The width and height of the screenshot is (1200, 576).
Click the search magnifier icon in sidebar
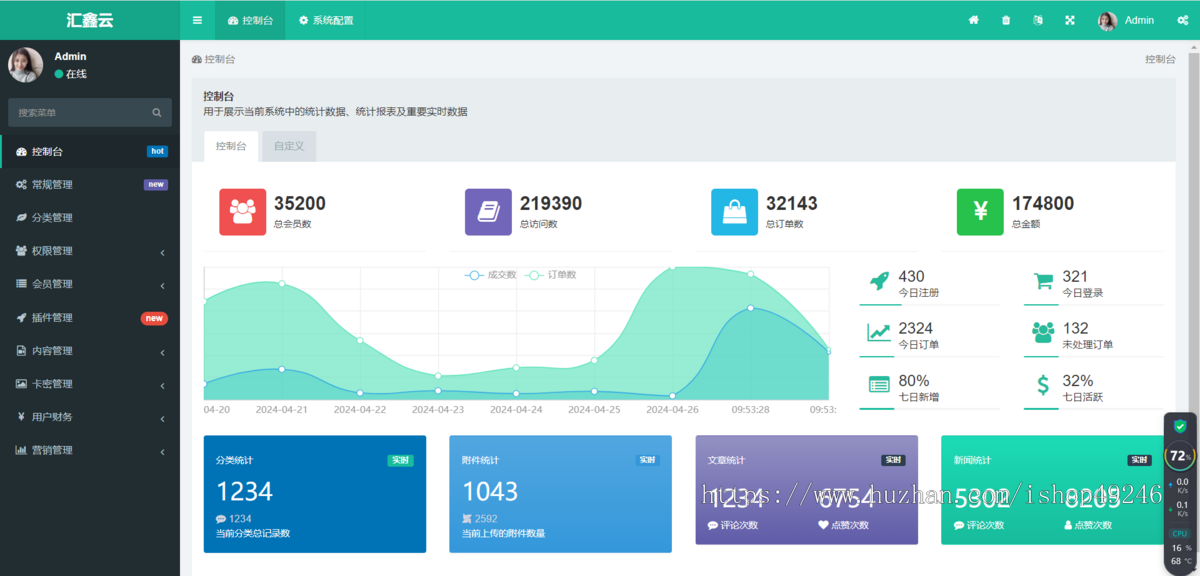(157, 113)
